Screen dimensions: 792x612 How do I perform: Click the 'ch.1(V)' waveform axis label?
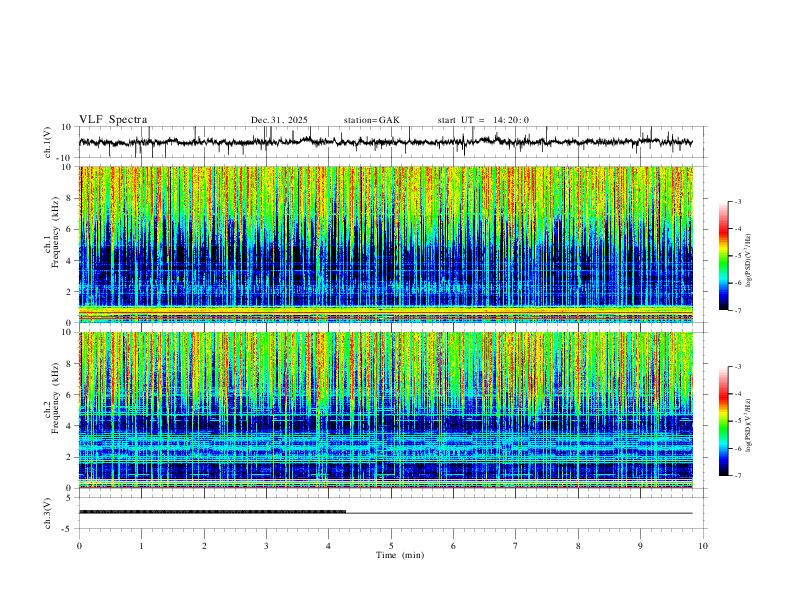[x=48, y=142]
